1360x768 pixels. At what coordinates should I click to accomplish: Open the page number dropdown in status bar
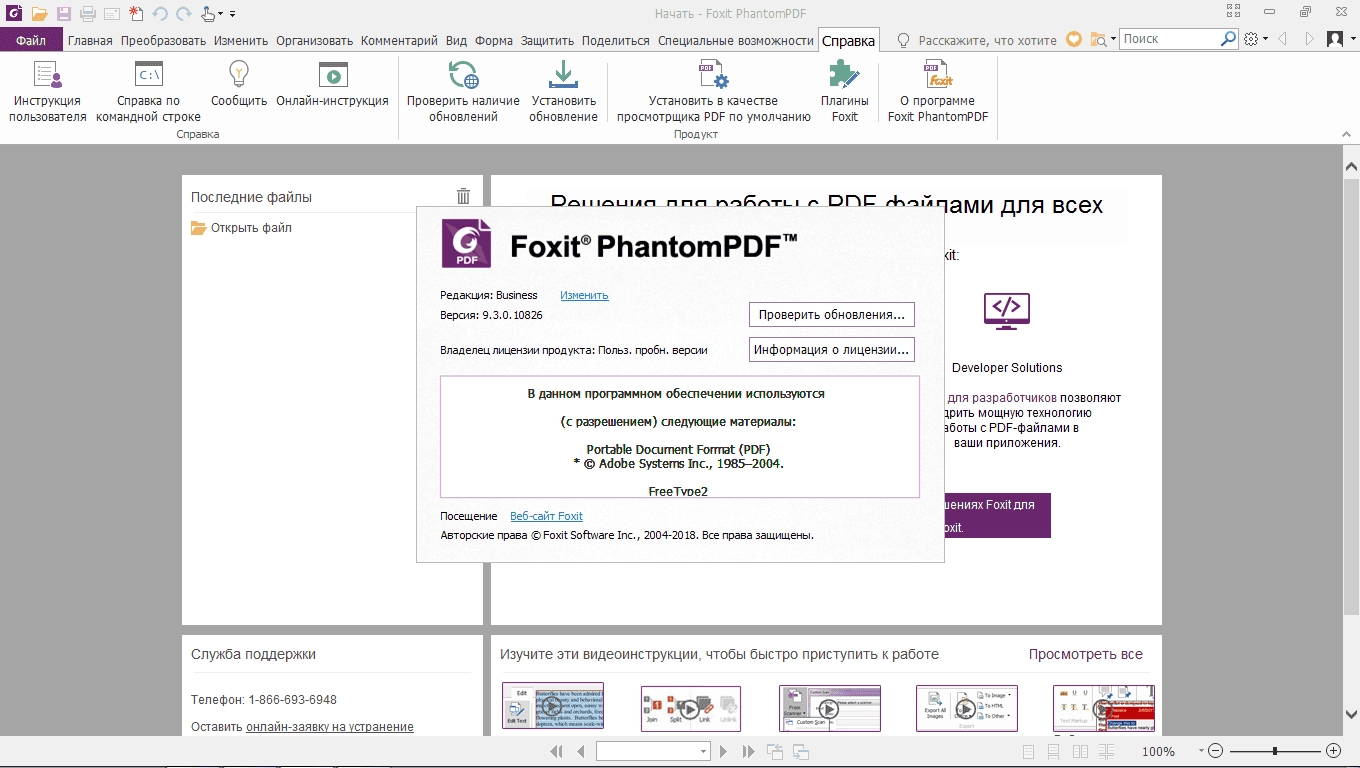coord(704,751)
